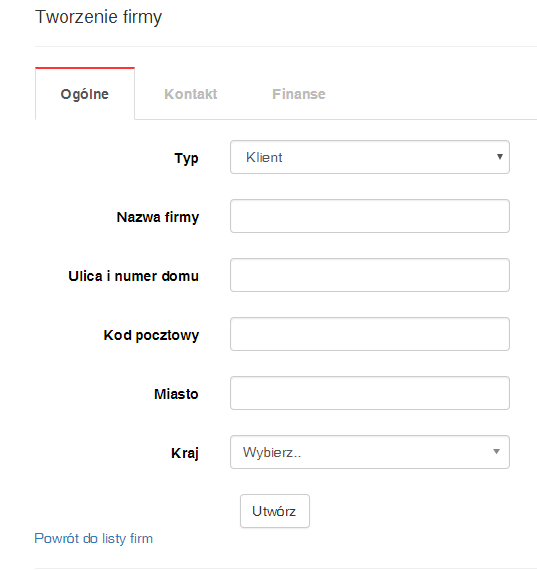The height and width of the screenshot is (570, 537).
Task: Focus the Nazwa firmy text field
Action: 370,216
